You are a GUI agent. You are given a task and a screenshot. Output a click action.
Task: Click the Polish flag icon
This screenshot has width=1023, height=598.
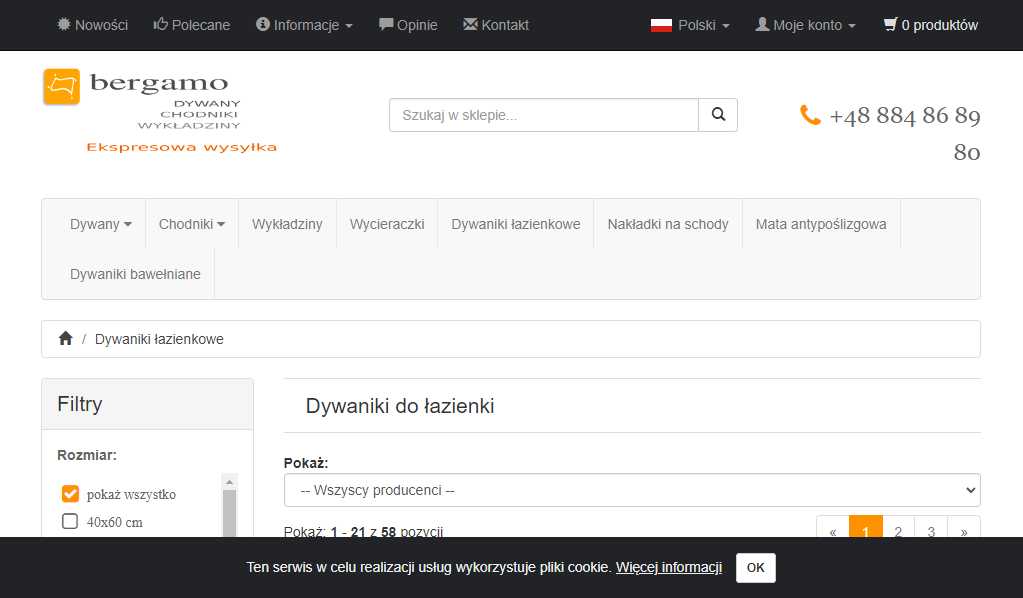pyautogui.click(x=661, y=25)
